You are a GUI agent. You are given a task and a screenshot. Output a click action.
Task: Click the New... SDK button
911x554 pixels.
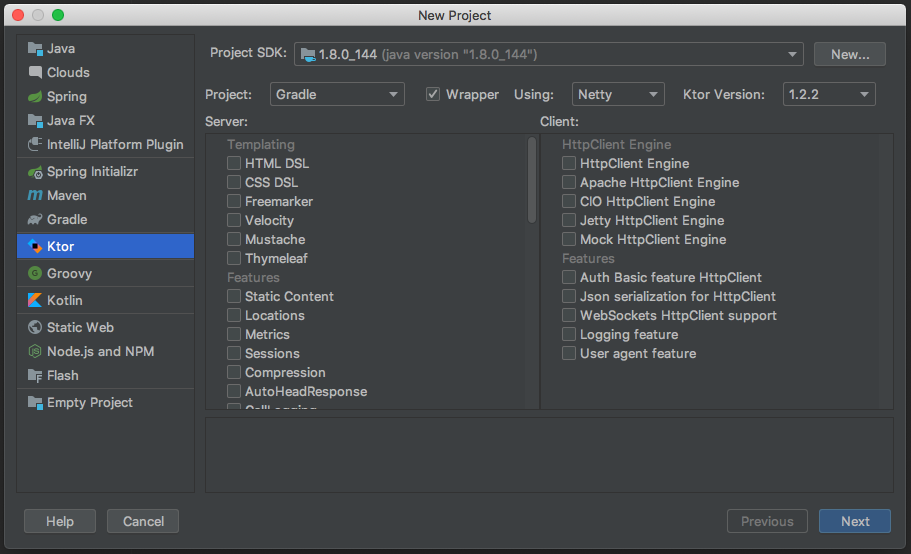[x=850, y=54]
